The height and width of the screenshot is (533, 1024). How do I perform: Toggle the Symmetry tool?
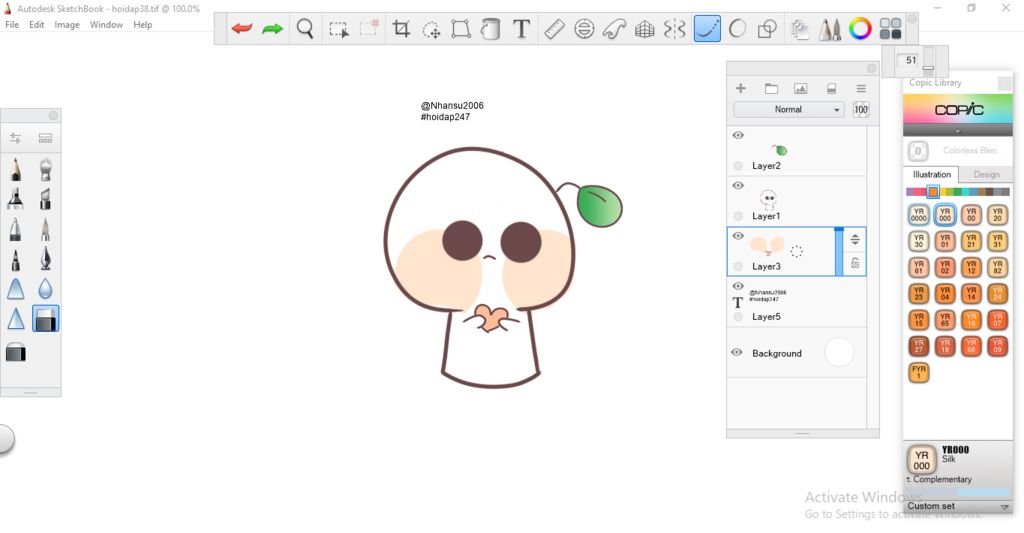tap(675, 29)
